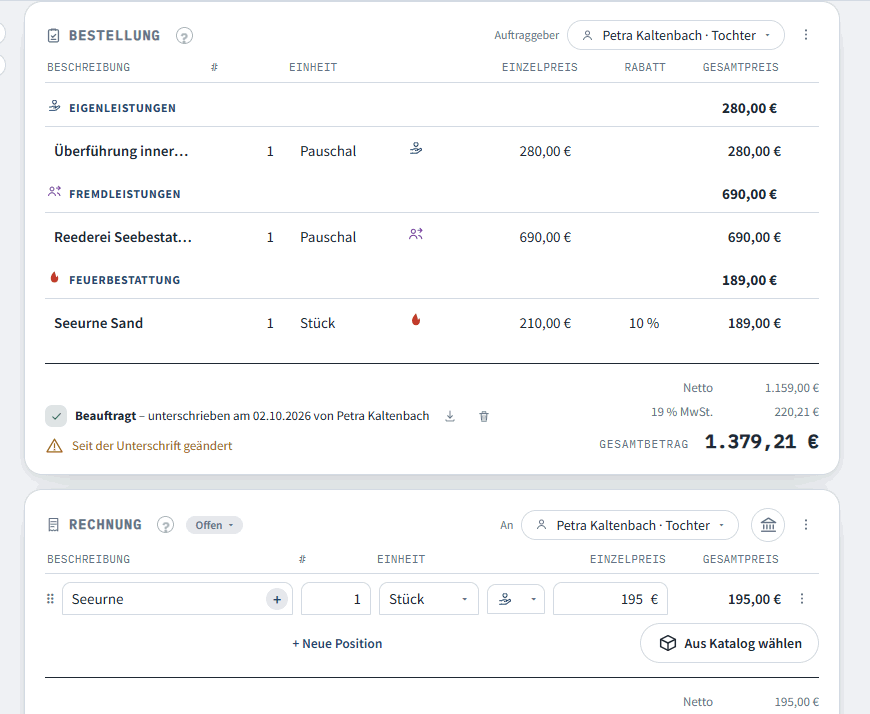The width and height of the screenshot is (870, 714).
Task: Click the Fremdleistungen section heading
Action: [125, 194]
